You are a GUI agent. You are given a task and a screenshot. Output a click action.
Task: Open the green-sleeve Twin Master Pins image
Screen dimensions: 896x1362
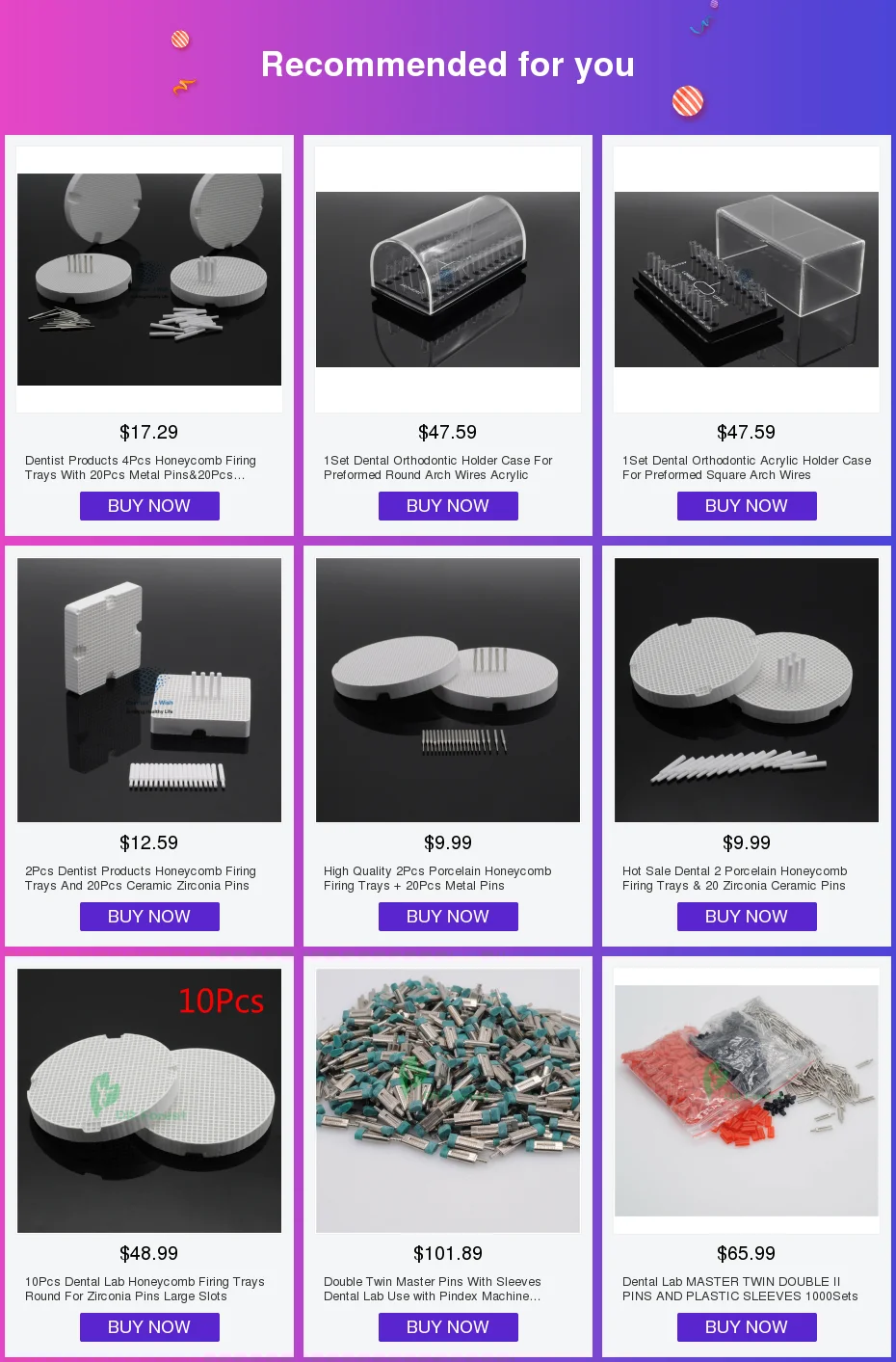[448, 1101]
